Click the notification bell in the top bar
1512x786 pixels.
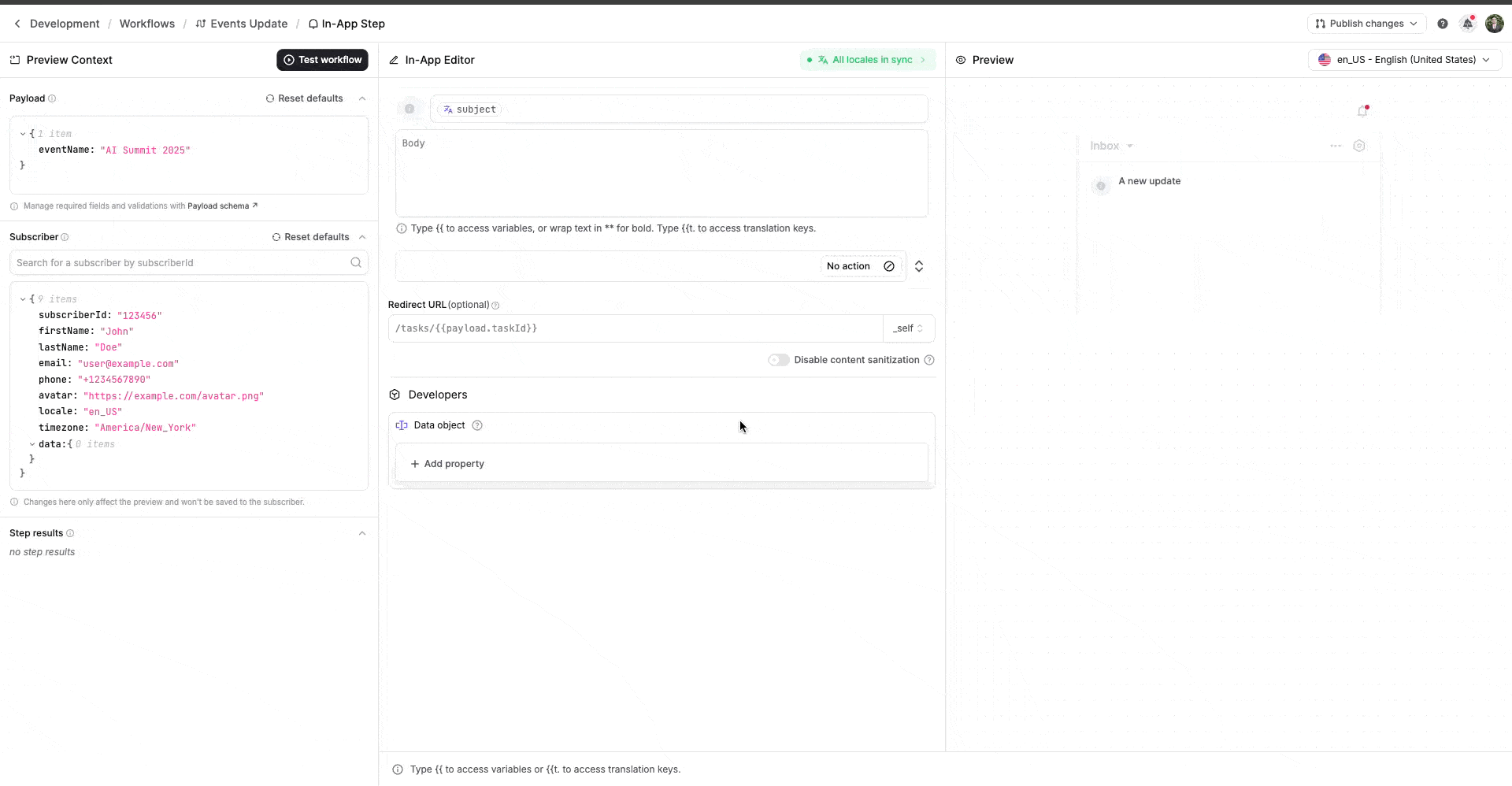tap(1467, 24)
